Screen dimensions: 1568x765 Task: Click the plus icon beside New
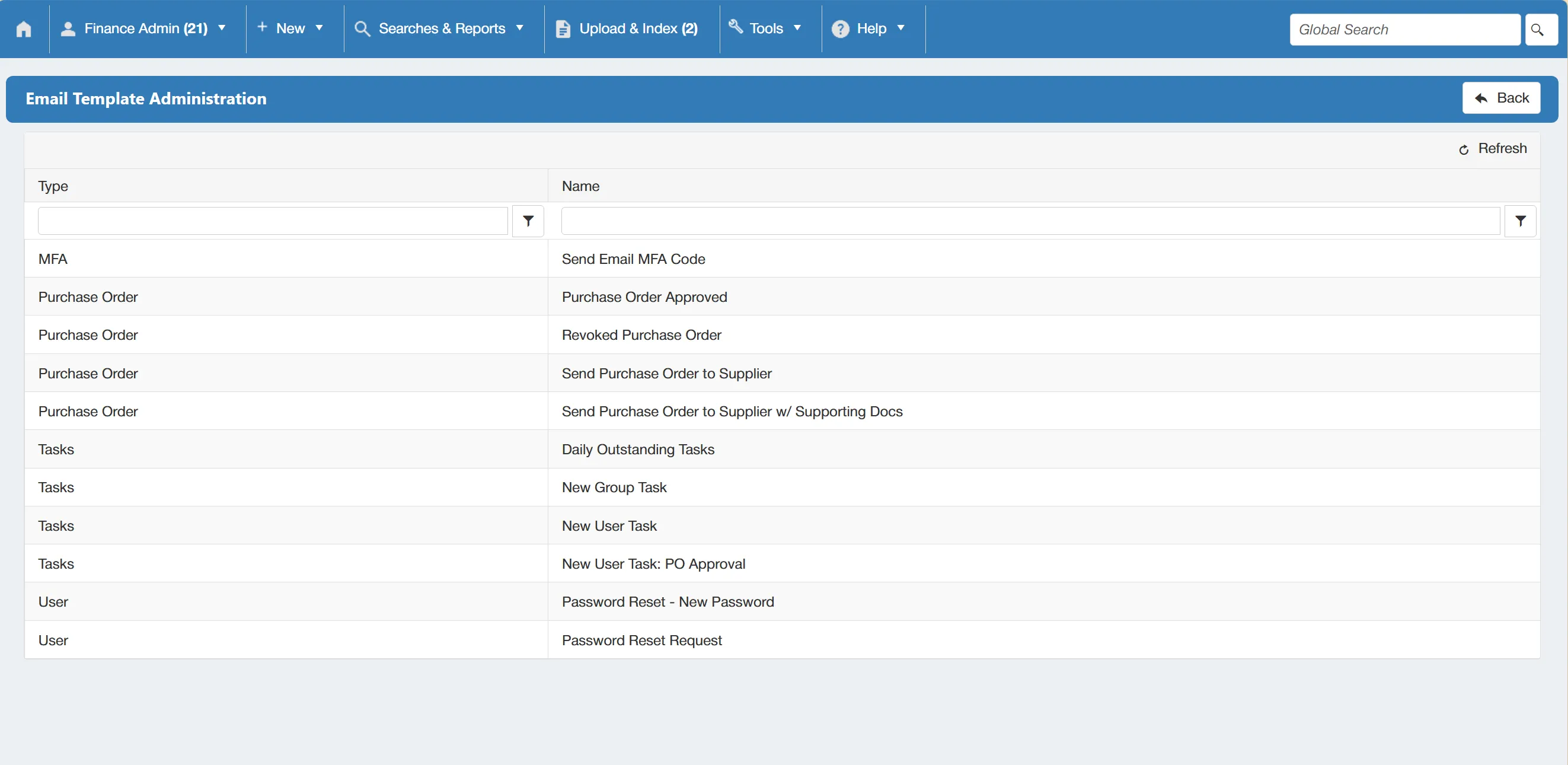263,27
